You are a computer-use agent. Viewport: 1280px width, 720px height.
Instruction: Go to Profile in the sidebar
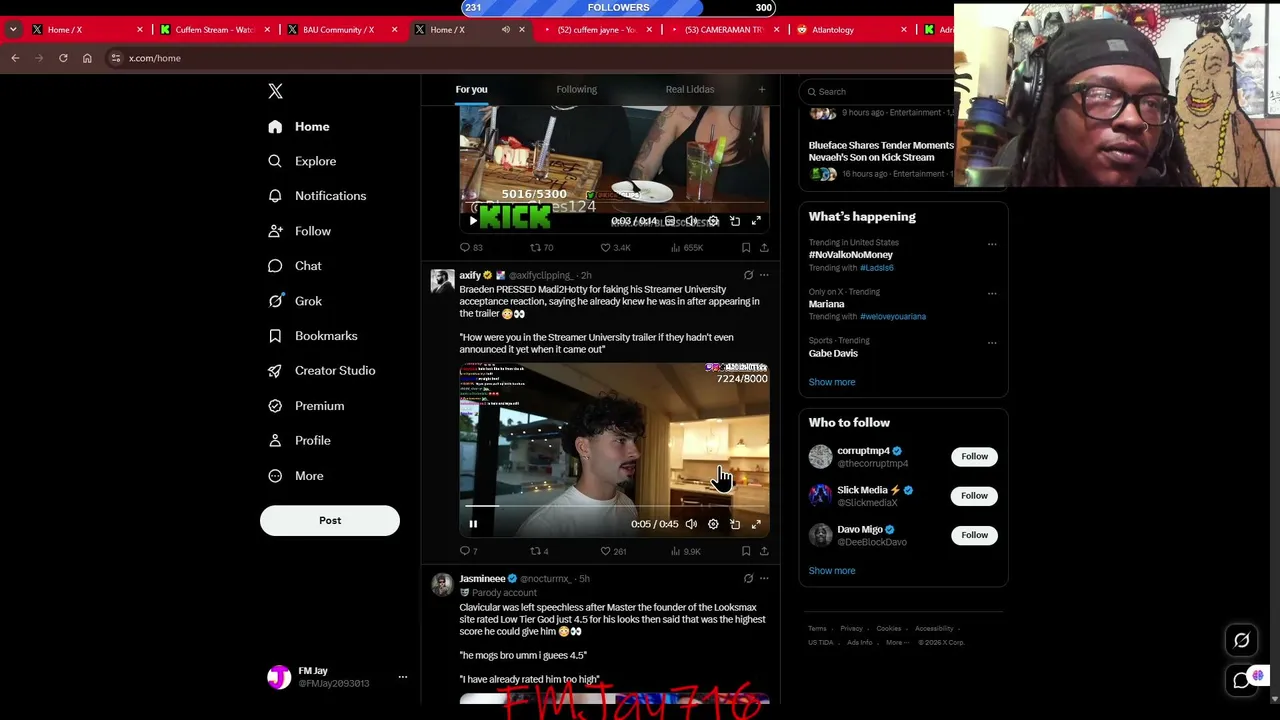click(299, 441)
